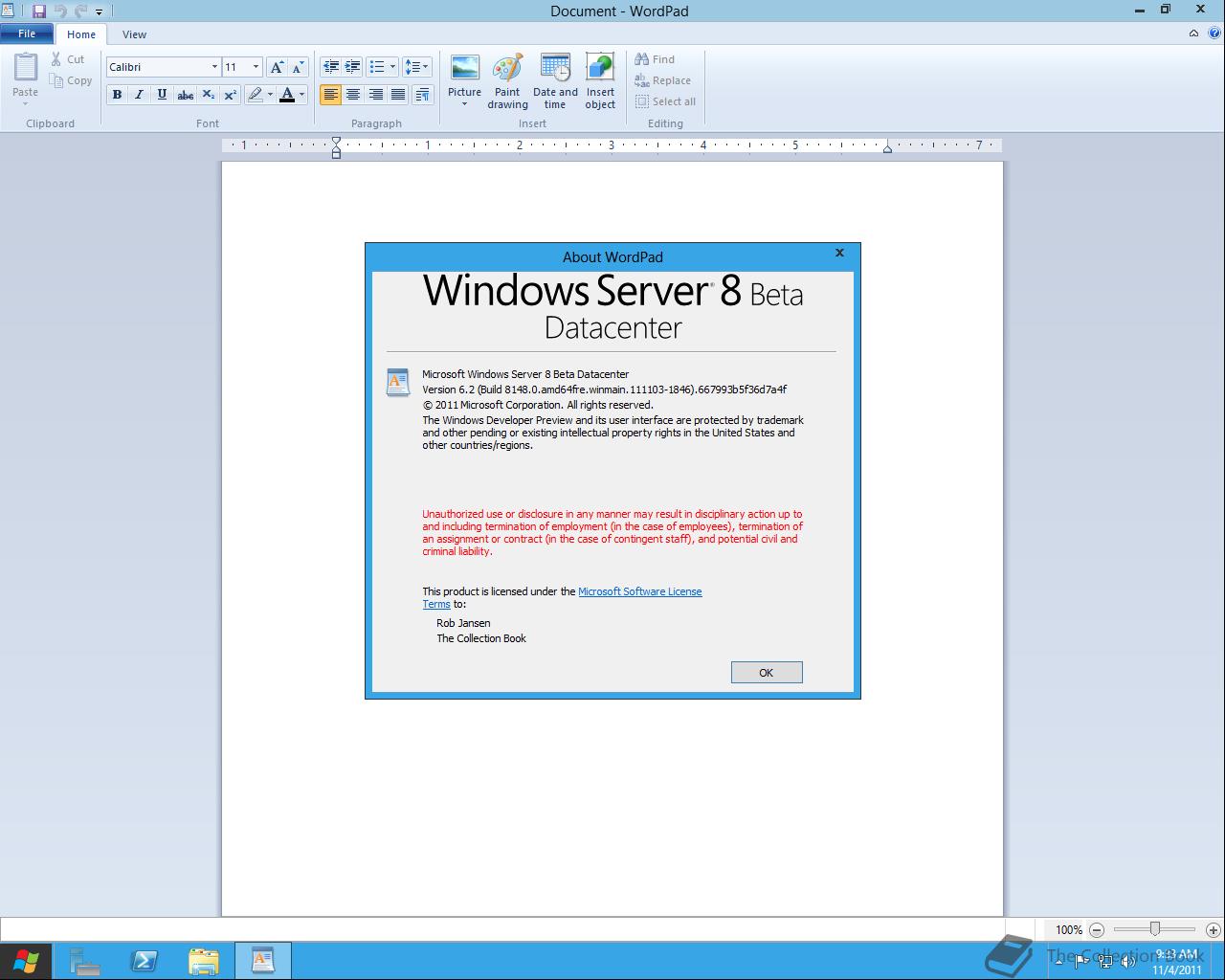Expand the font color dropdown arrow
This screenshot has width=1225, height=980.
pos(301,95)
